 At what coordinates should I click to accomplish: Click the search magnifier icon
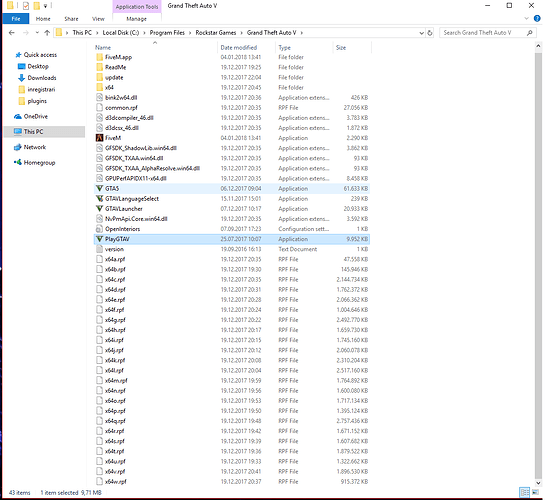pos(529,33)
